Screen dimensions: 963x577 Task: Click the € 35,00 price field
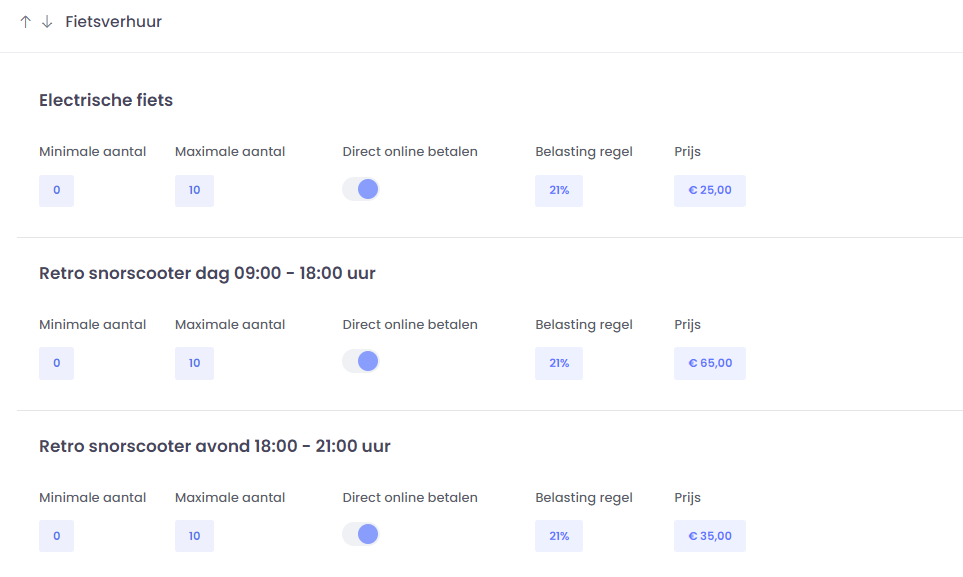[709, 536]
